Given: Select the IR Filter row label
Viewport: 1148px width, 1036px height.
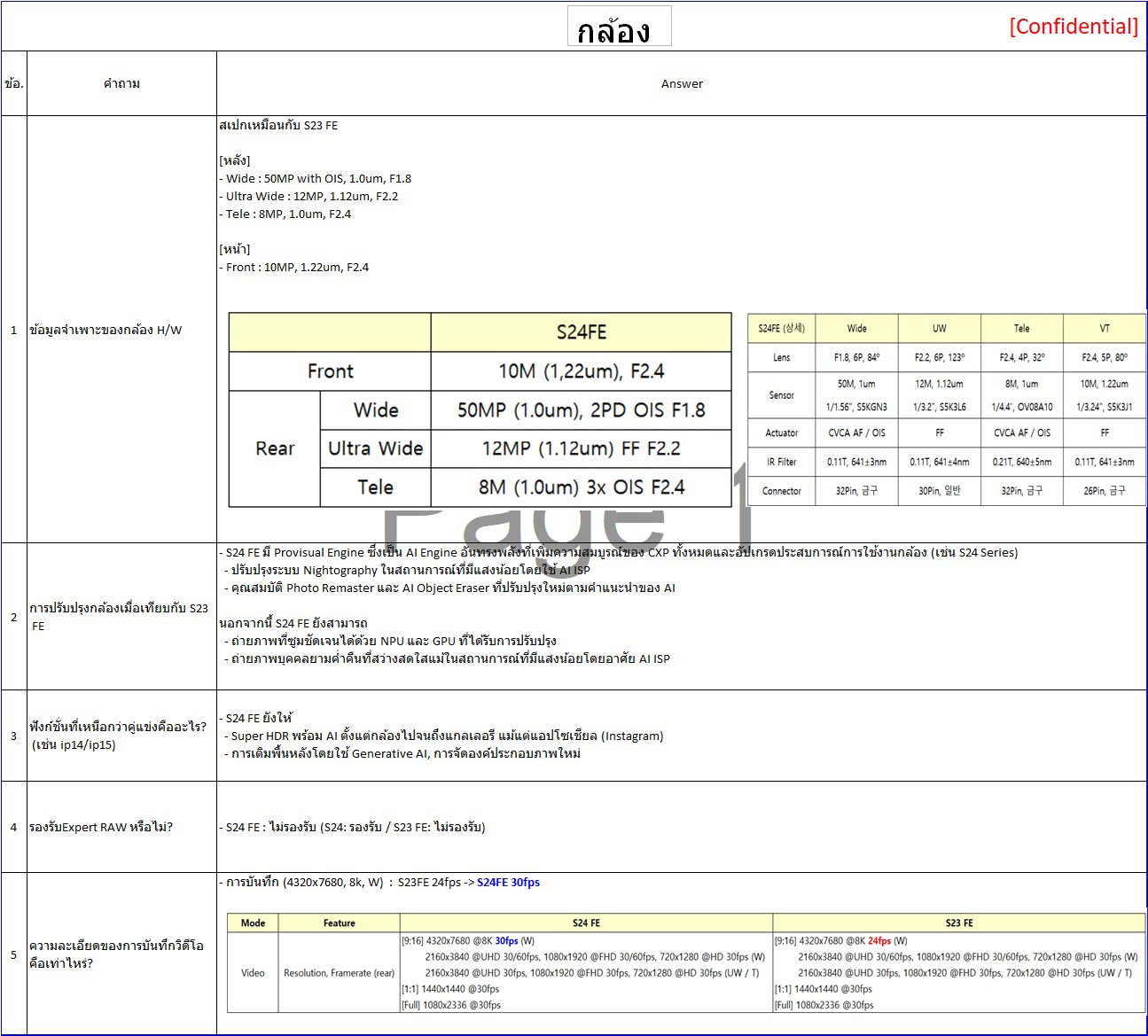Looking at the screenshot, I should click(x=782, y=462).
